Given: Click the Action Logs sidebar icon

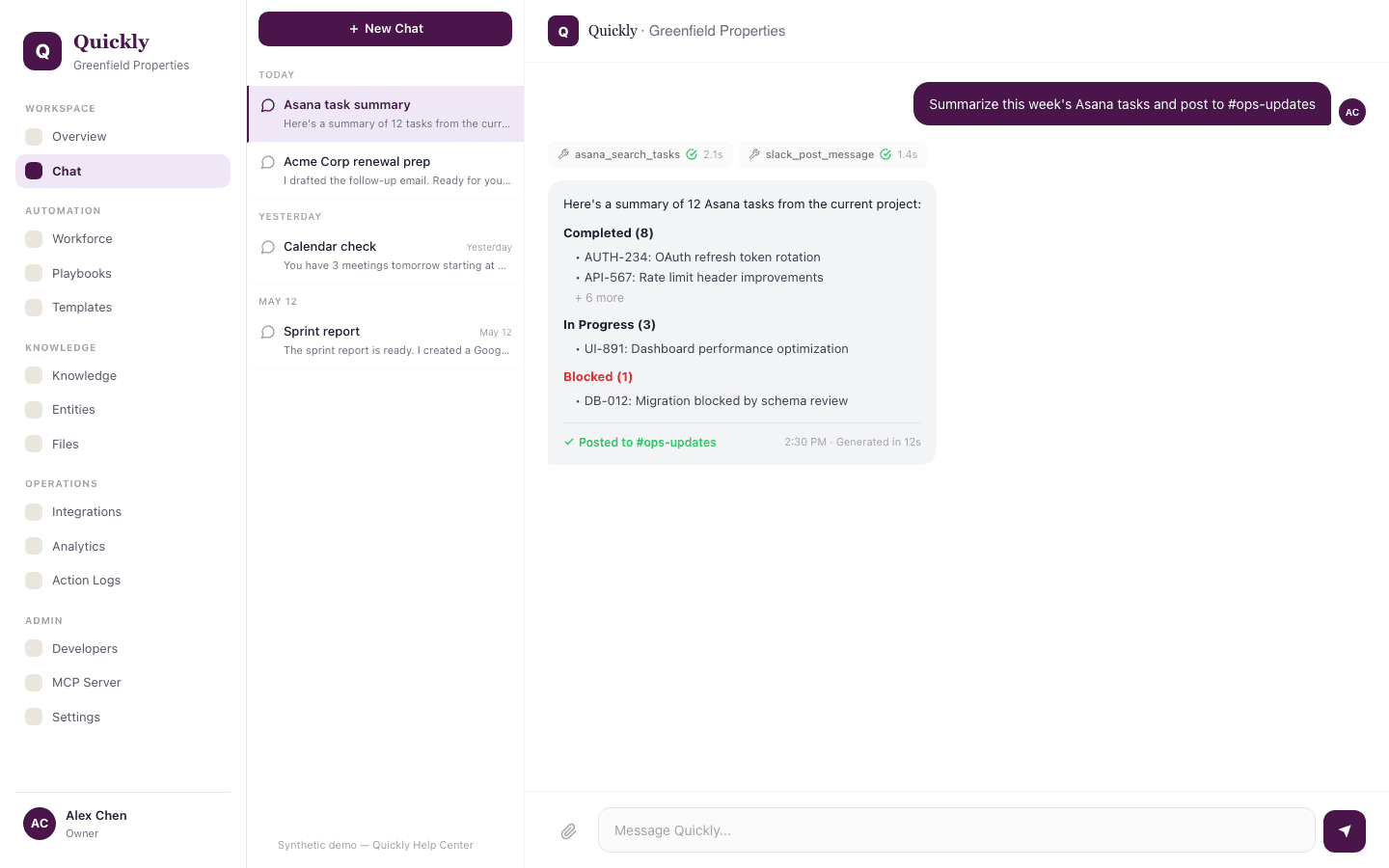Looking at the screenshot, I should point(34,581).
